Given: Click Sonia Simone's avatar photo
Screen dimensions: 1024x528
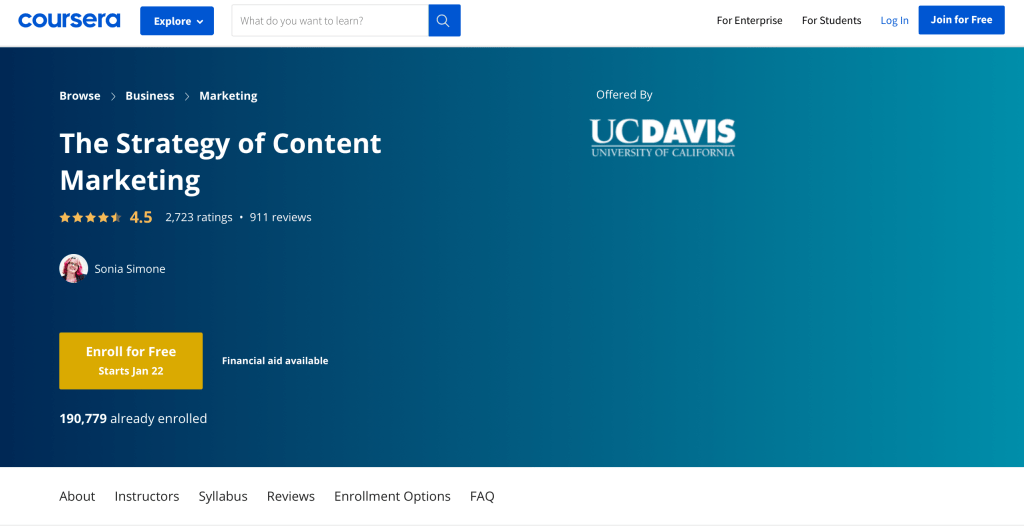Looking at the screenshot, I should 74,269.
